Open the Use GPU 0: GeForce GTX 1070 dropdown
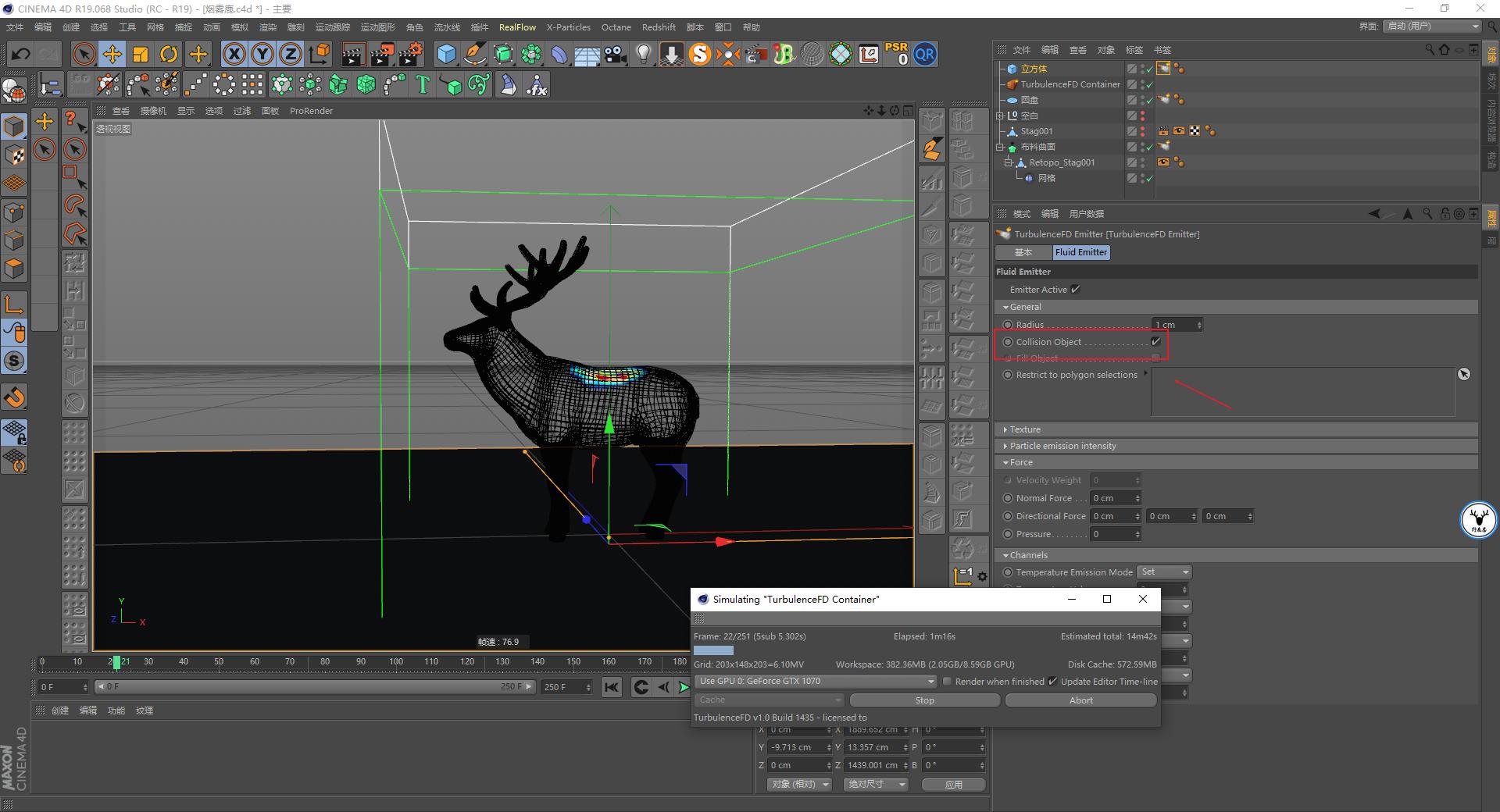The width and height of the screenshot is (1500, 812). [814, 681]
